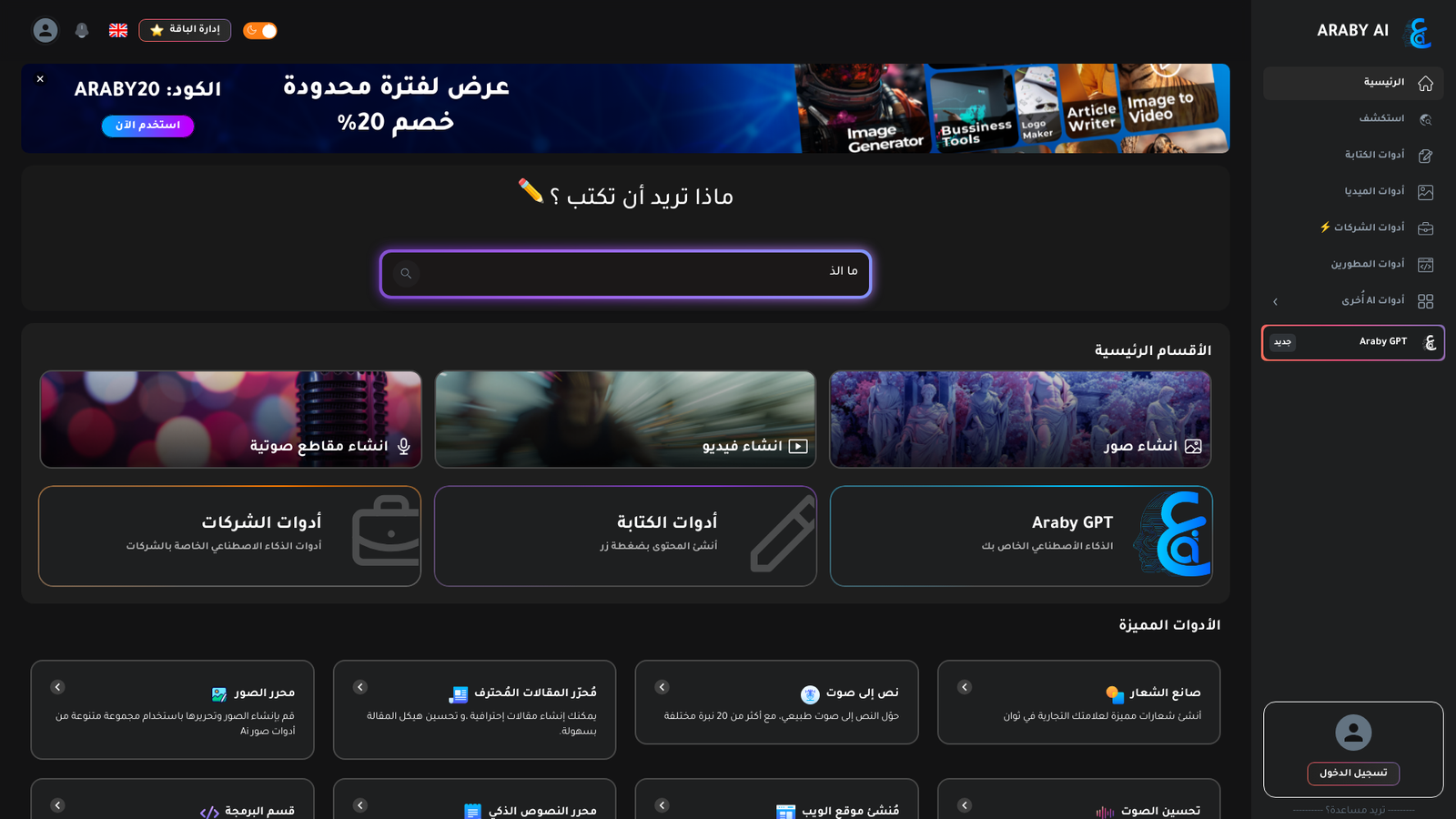This screenshot has width=1456, height=819.
Task: Click the Araby AI logo icon
Action: click(1419, 32)
